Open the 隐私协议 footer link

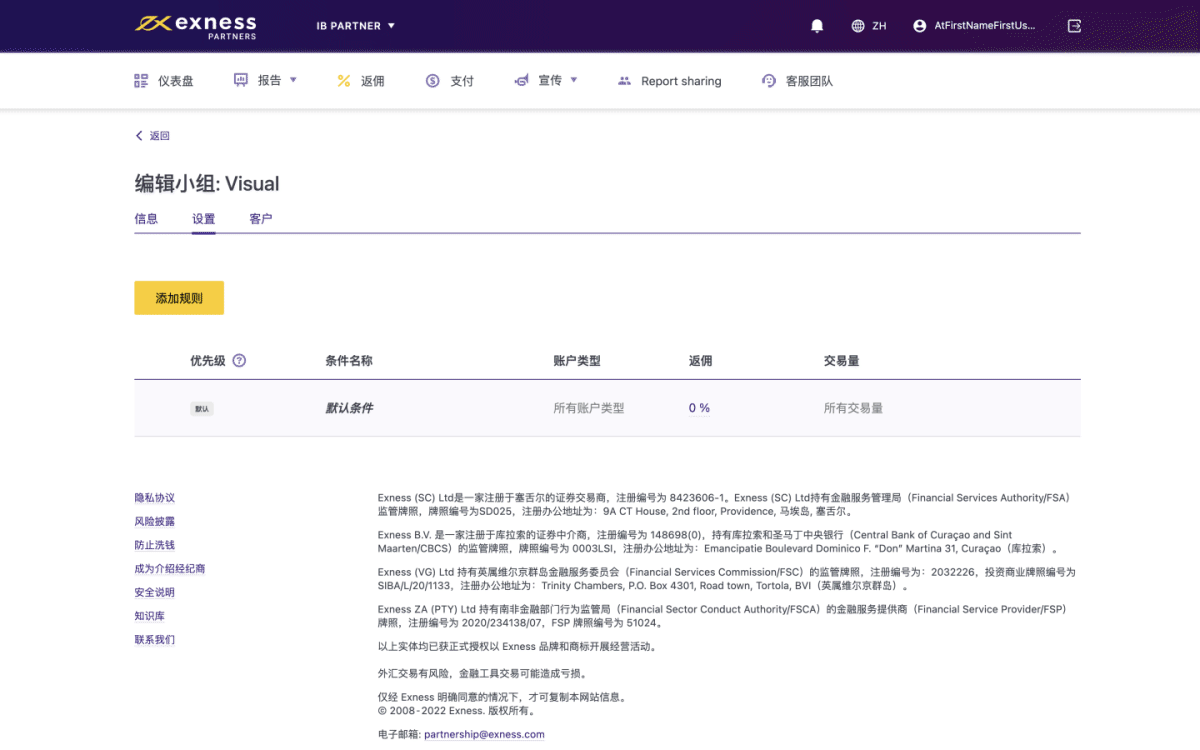point(155,498)
